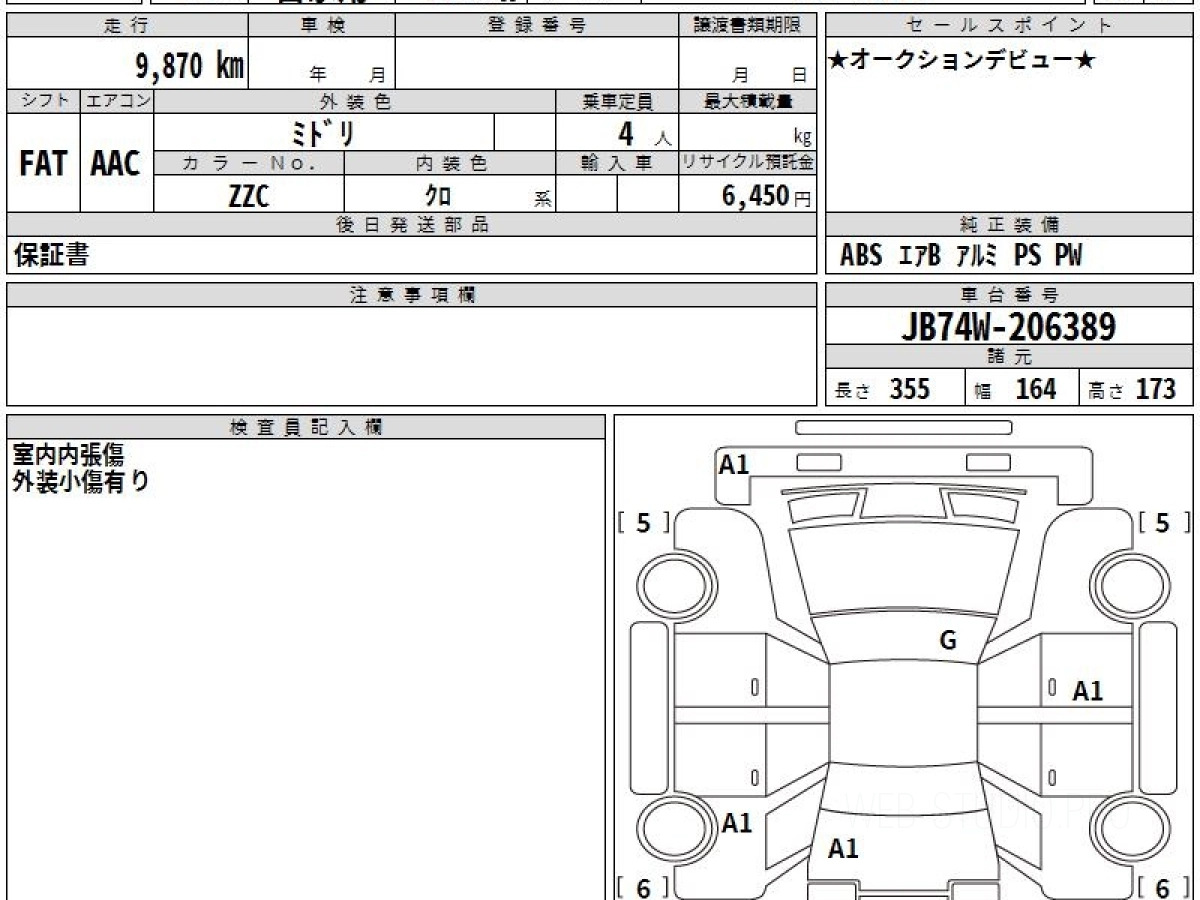The image size is (1200, 900).
Task: Click the 保証書 entry in later-shipped parts
Action: (x=51, y=255)
